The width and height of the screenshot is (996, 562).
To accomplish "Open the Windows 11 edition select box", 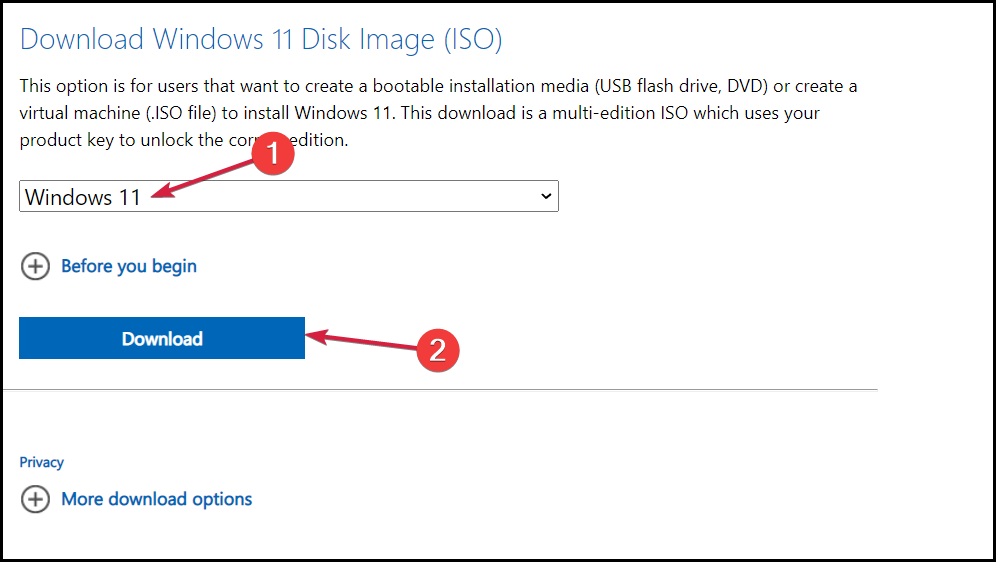I will pos(289,196).
